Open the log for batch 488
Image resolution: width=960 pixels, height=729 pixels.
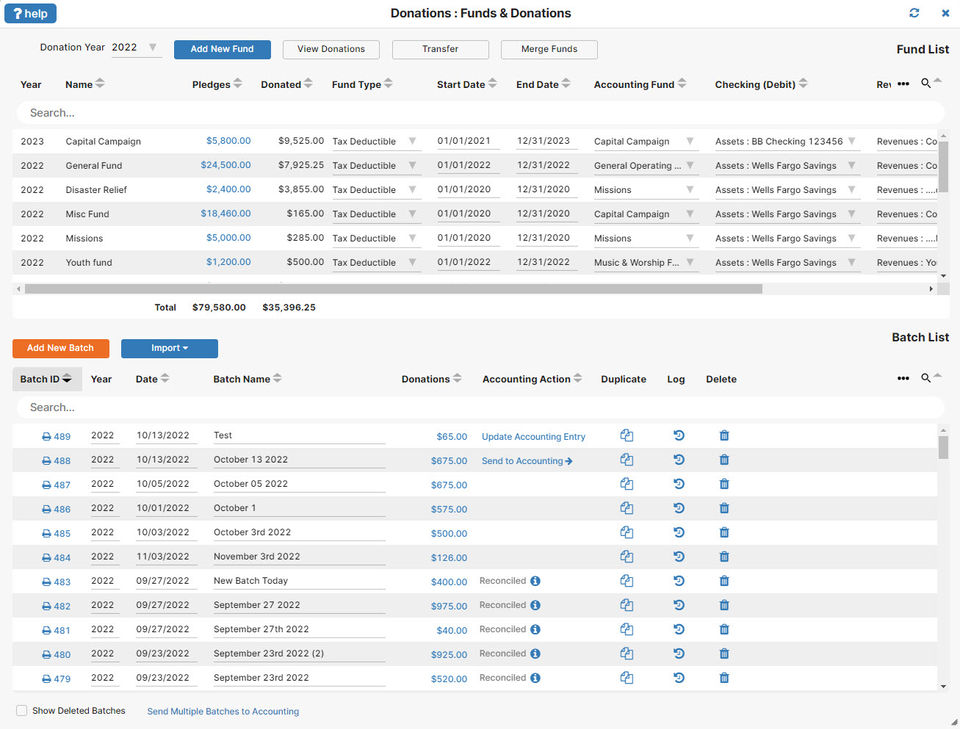click(x=678, y=460)
